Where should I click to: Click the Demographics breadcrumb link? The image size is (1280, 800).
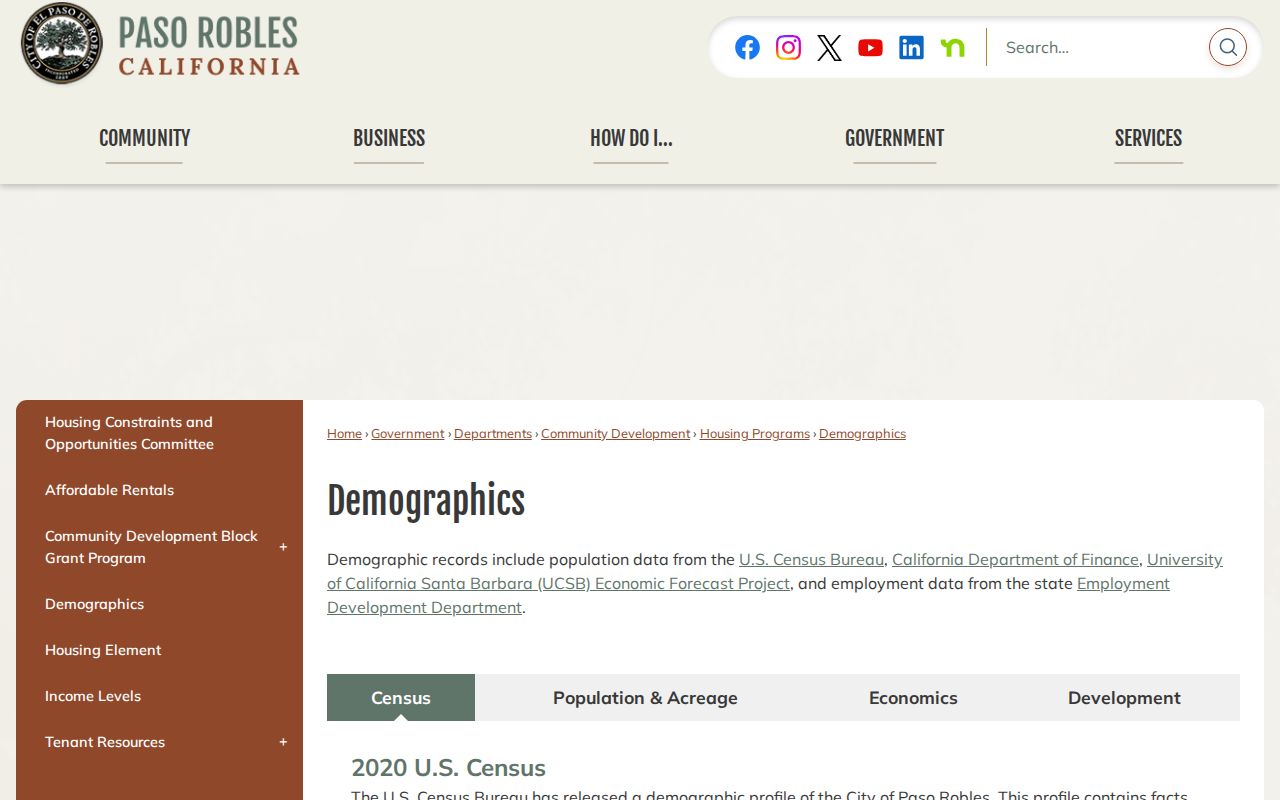pos(862,434)
